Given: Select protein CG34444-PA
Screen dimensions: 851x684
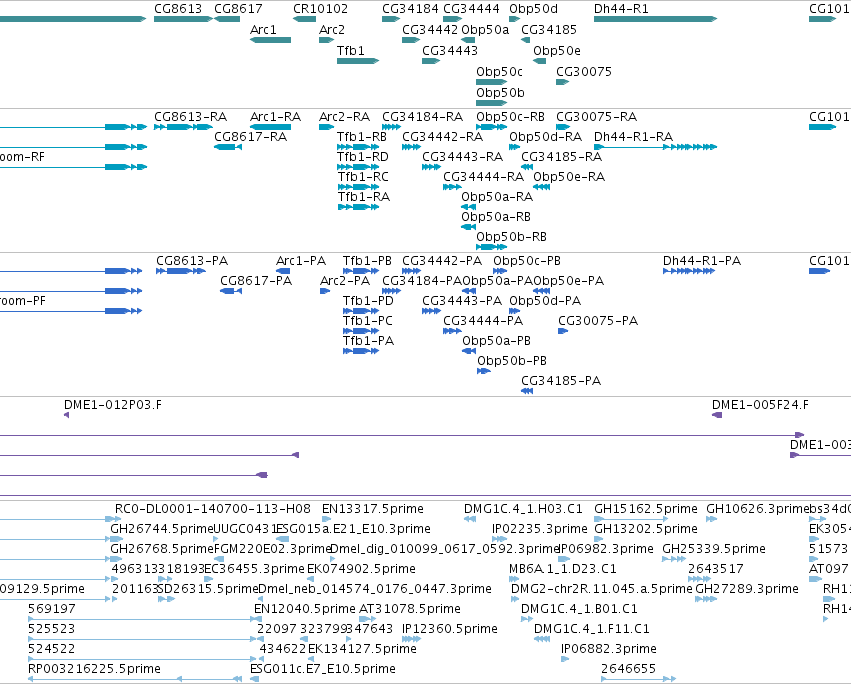Looking at the screenshot, I should coord(482,321).
